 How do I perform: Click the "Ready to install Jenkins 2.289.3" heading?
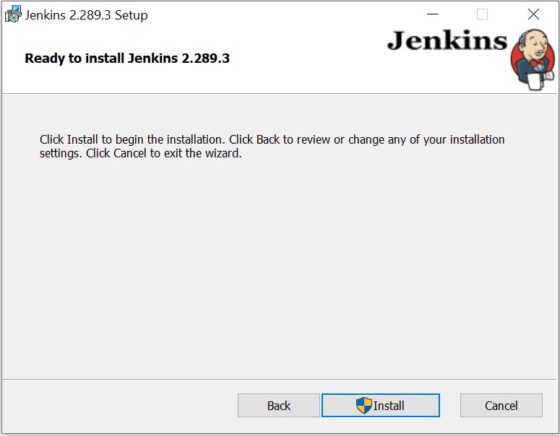[127, 58]
